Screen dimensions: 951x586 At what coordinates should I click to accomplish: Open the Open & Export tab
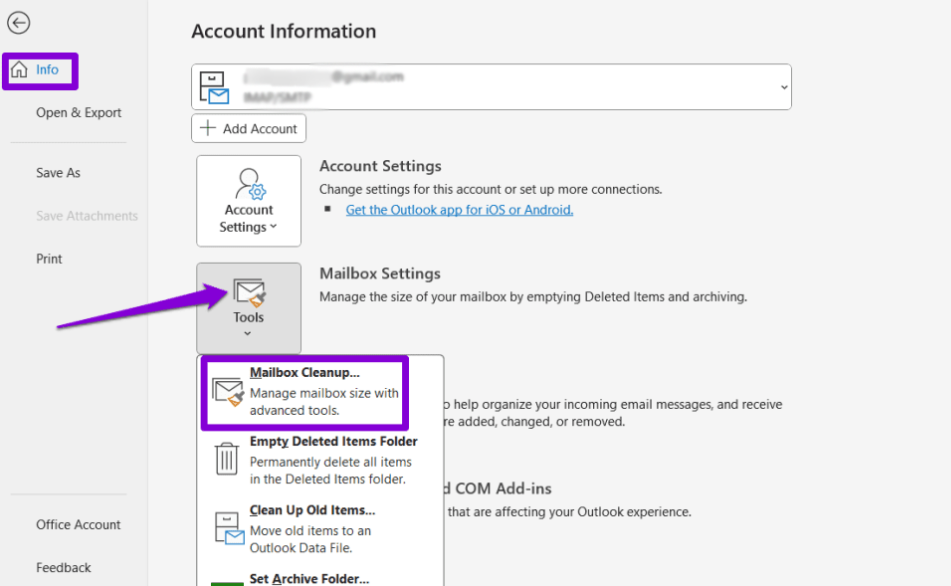click(78, 113)
